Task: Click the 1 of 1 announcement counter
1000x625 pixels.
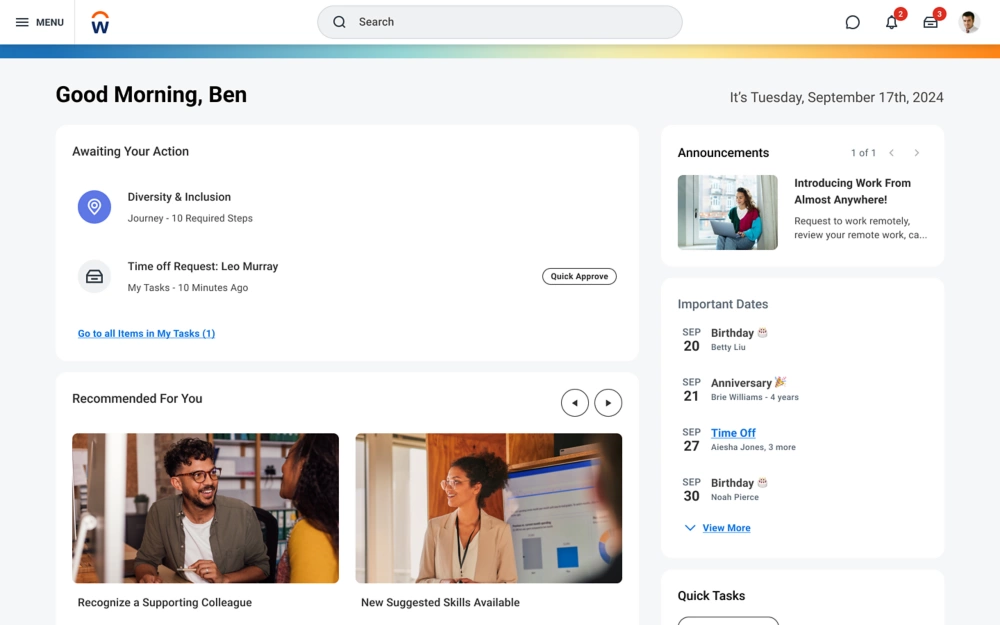Action: click(x=863, y=153)
